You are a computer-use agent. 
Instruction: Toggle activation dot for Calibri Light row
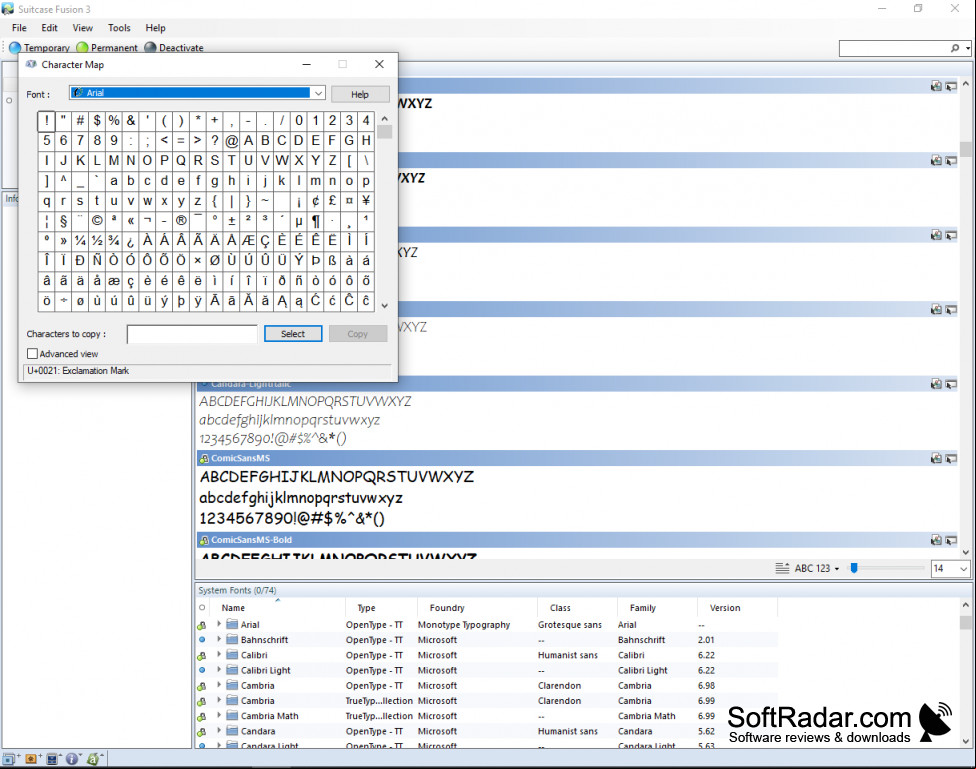tap(202, 670)
